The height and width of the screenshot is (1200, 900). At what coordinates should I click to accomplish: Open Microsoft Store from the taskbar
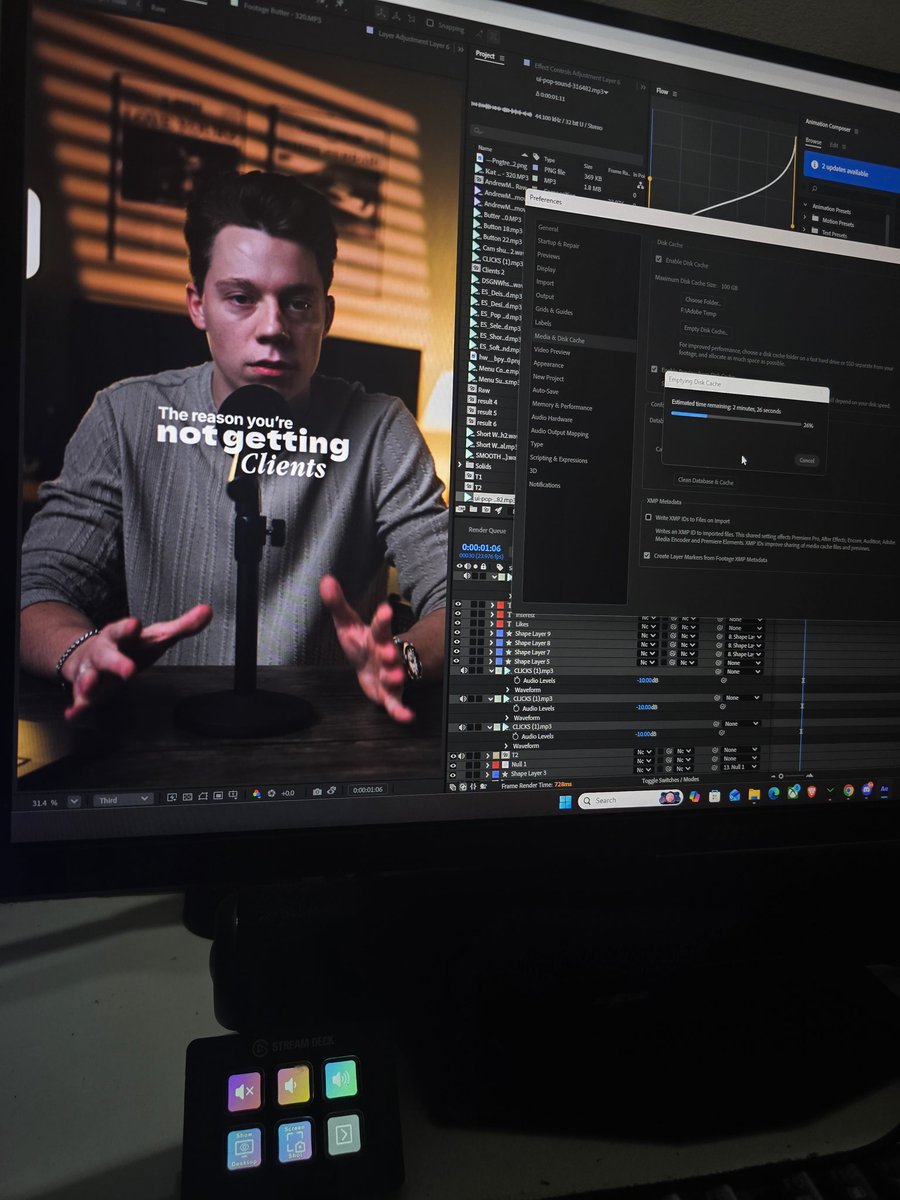714,797
